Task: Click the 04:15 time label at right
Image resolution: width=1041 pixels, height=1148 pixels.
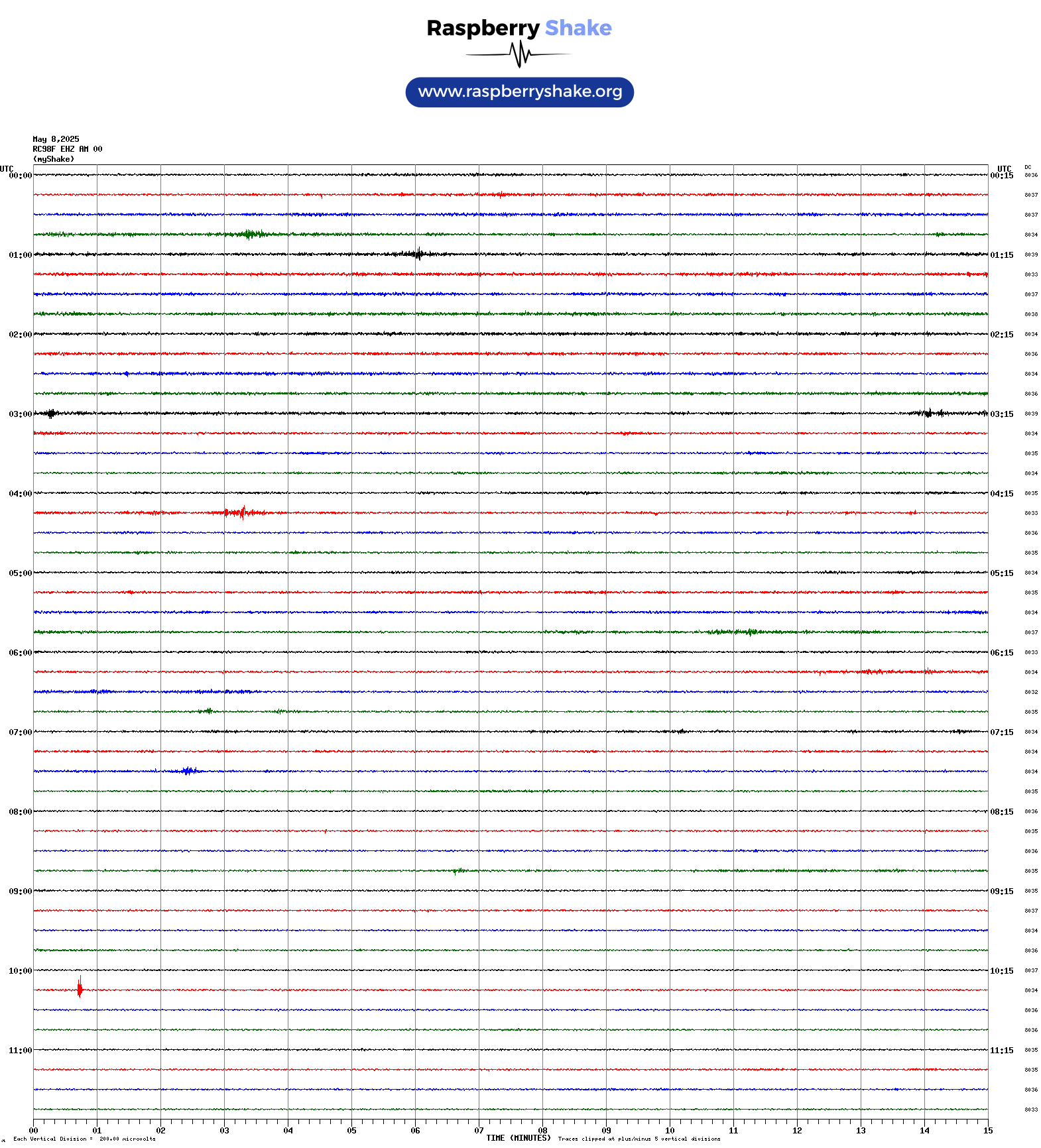Action: [1002, 494]
